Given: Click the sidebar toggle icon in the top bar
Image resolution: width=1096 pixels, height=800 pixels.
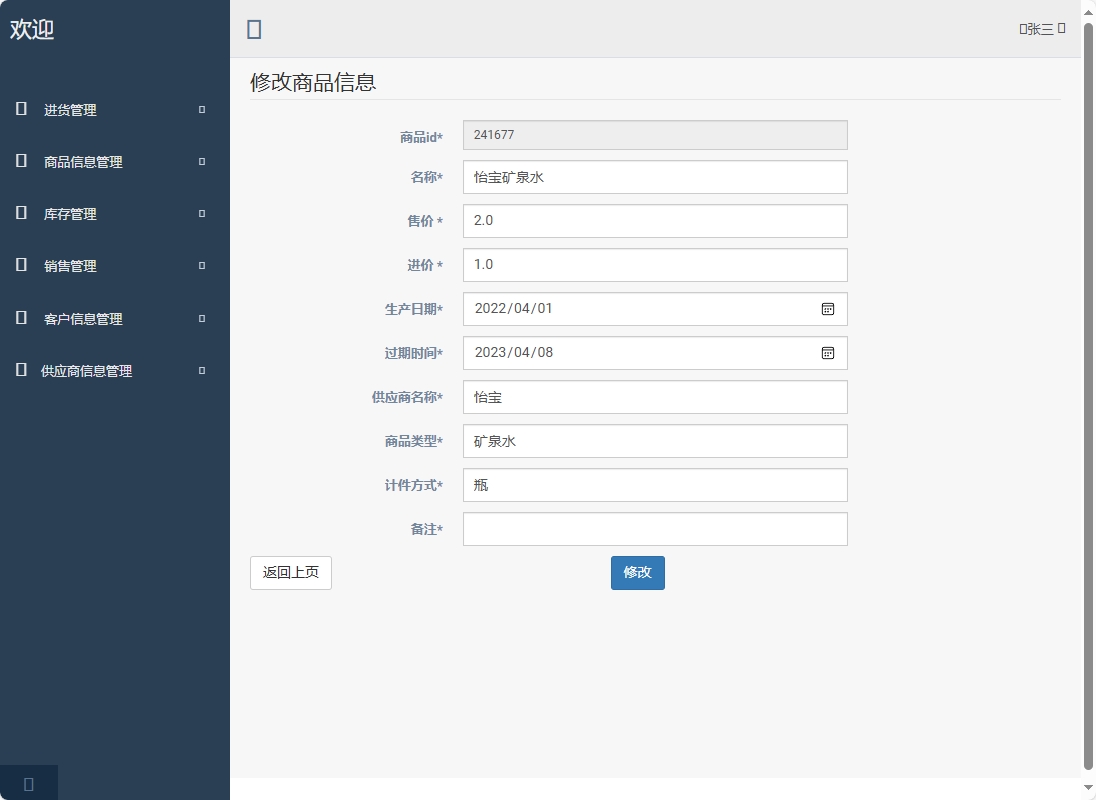Looking at the screenshot, I should 253,29.
